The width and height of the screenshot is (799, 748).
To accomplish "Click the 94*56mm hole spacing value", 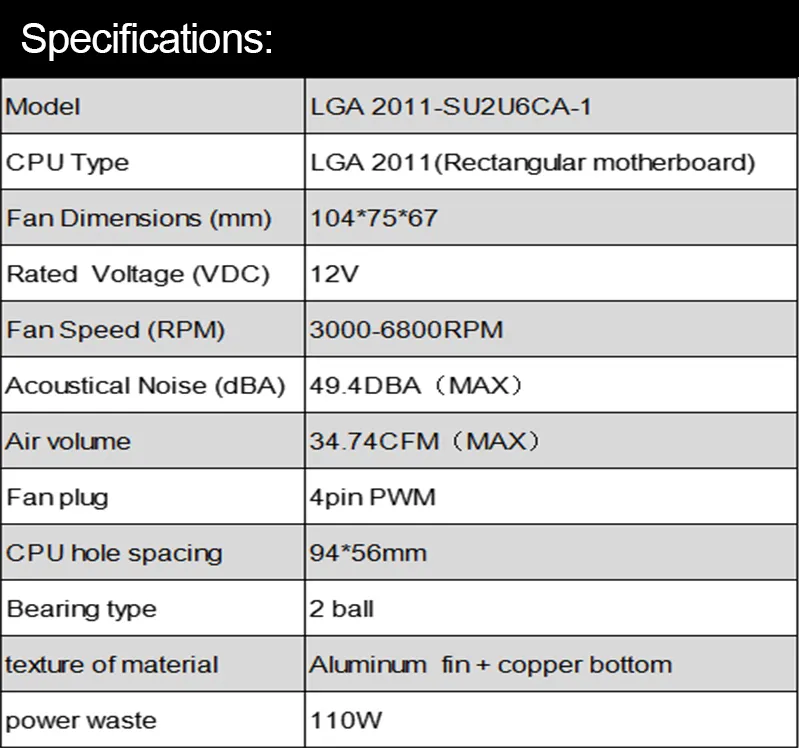I will tap(368, 553).
